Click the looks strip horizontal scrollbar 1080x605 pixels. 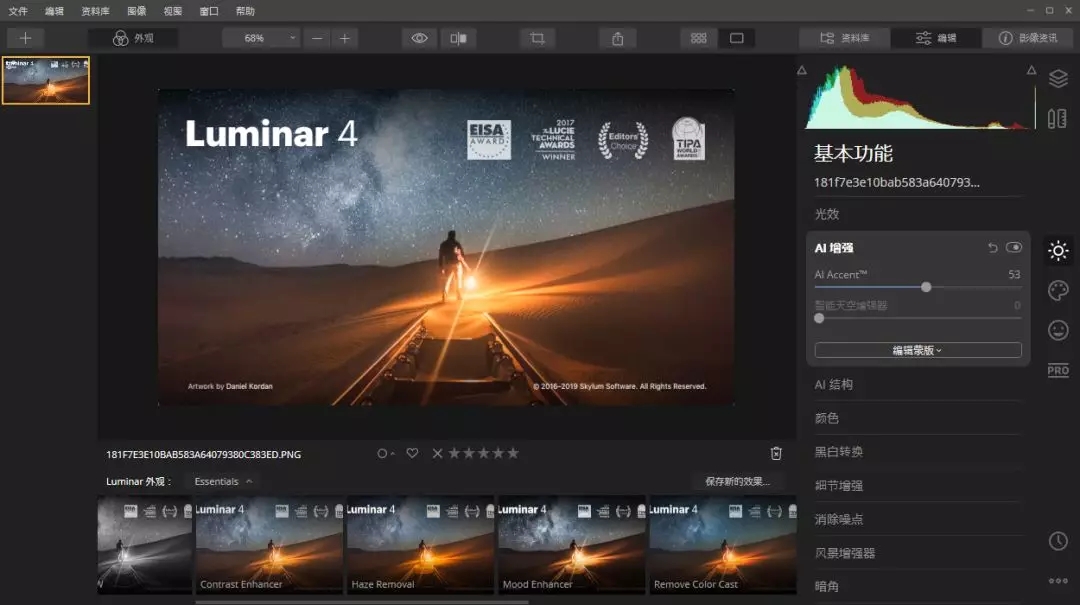362,602
